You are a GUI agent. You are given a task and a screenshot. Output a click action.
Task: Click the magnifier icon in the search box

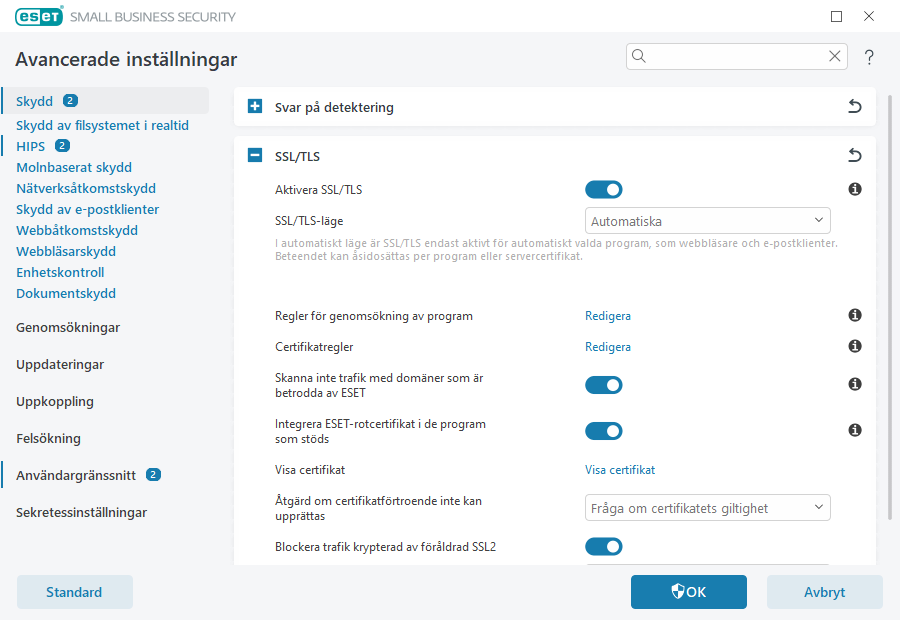tap(640, 56)
